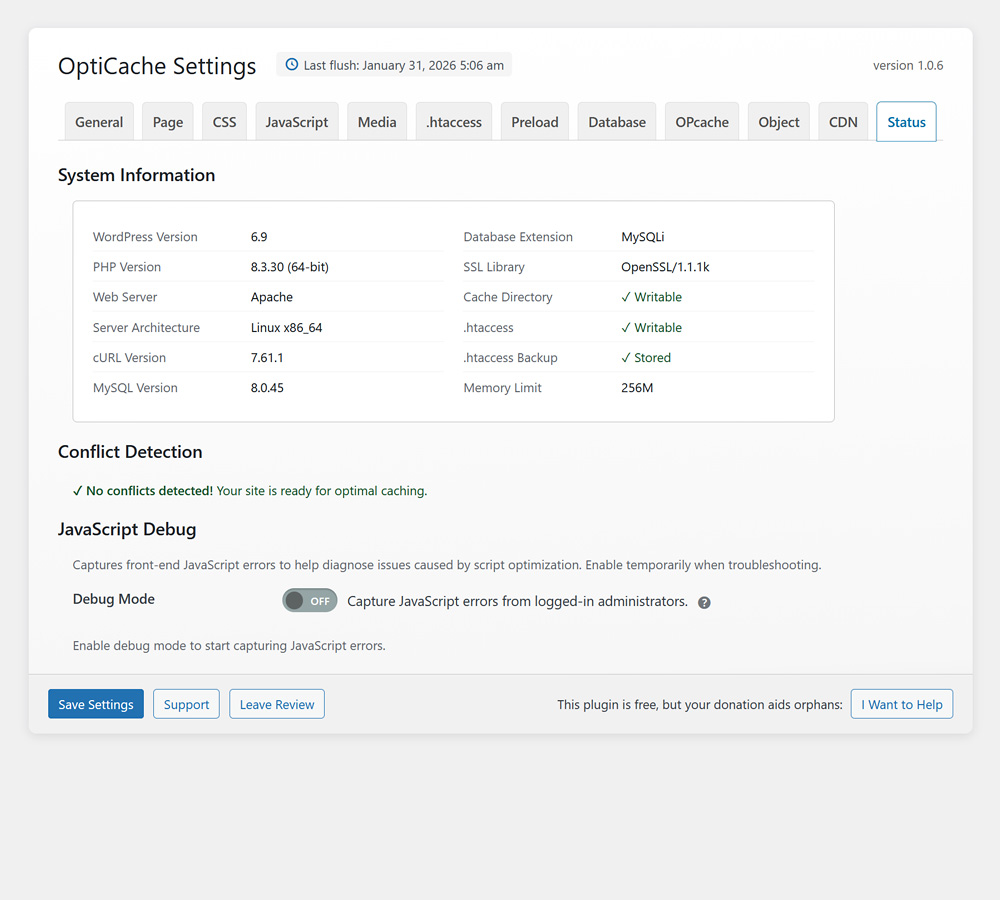Screen dimensions: 1000x900
Task: Open the Media tab
Action: point(377,122)
